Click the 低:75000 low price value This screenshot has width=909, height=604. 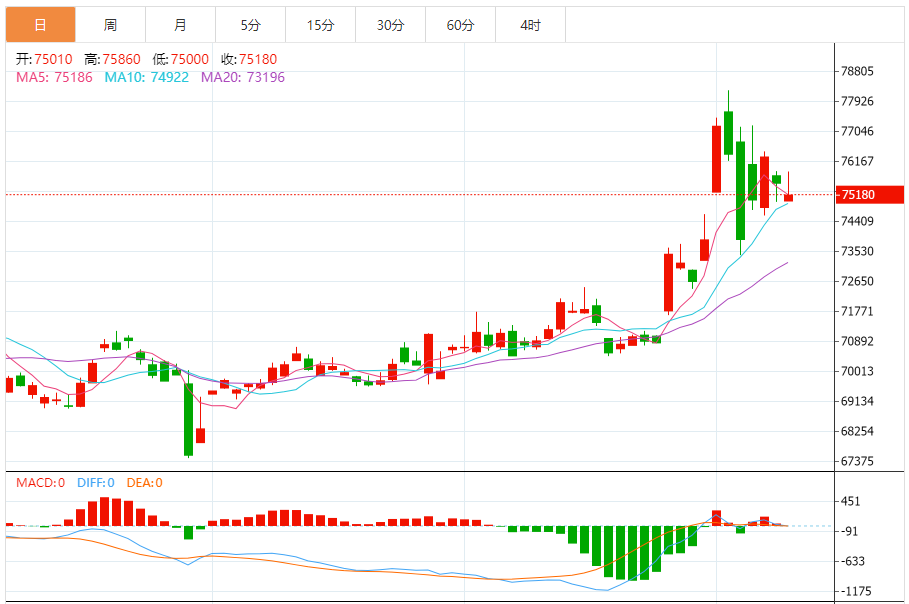(x=181, y=59)
